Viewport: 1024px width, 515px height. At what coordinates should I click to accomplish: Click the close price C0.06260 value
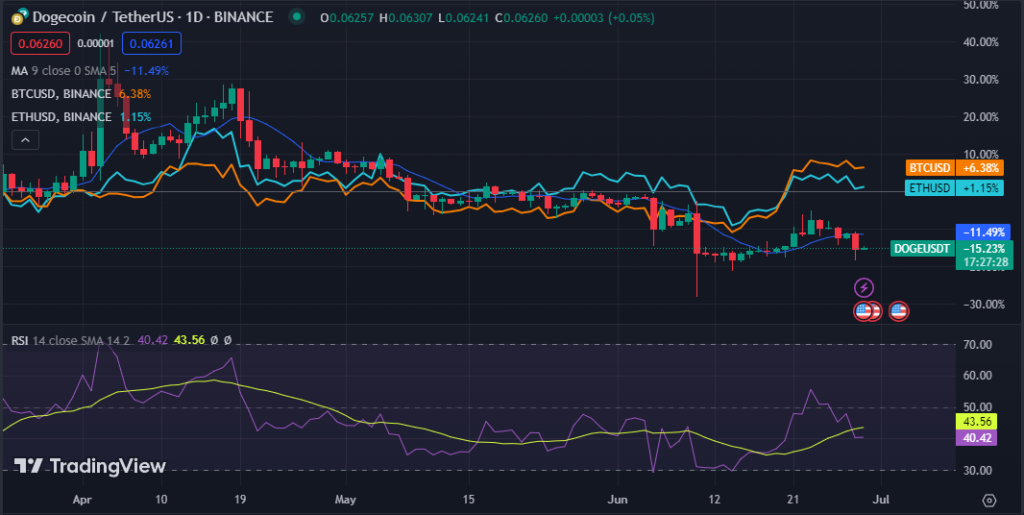[521, 18]
